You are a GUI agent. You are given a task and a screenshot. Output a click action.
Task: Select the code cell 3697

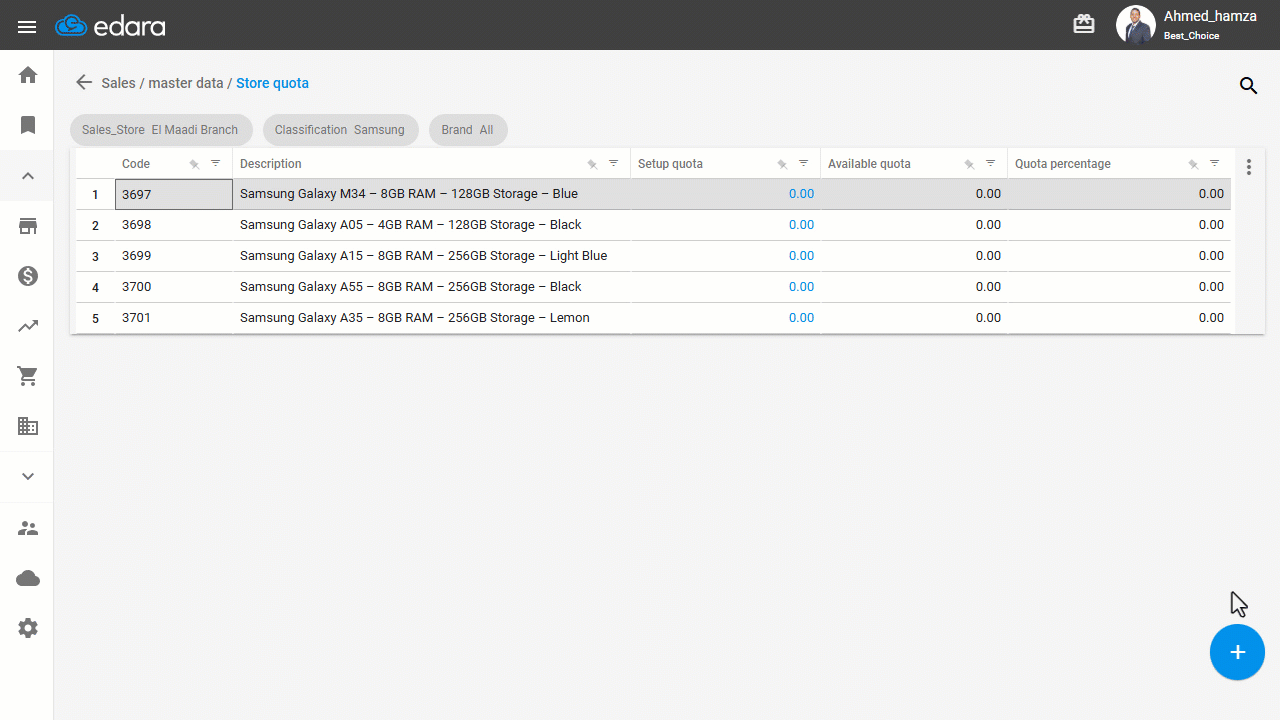[174, 194]
